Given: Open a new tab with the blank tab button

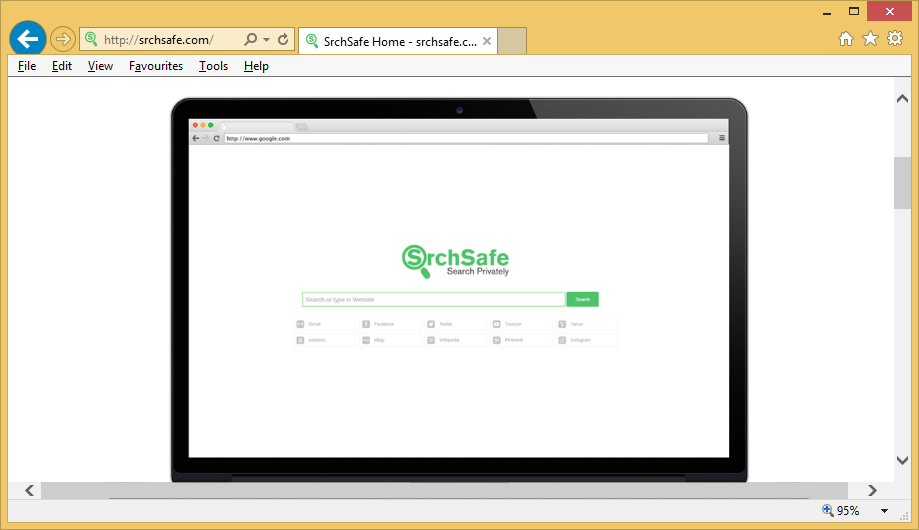Looking at the screenshot, I should 512,41.
